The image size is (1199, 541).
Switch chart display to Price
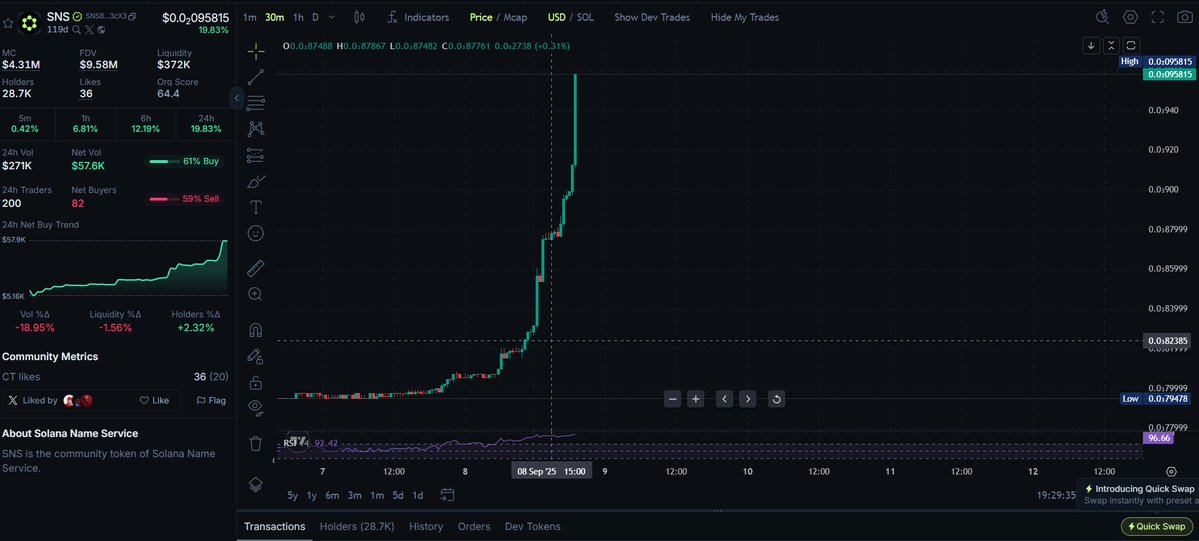click(481, 17)
